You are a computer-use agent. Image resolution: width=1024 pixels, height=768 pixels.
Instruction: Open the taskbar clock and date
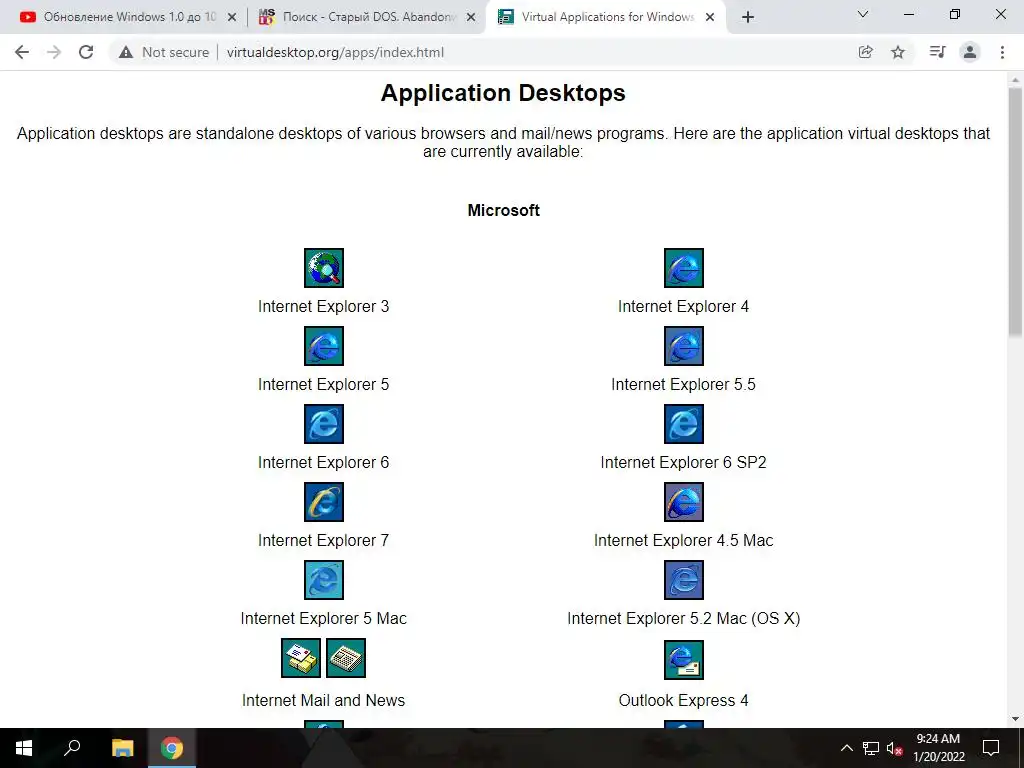point(938,748)
